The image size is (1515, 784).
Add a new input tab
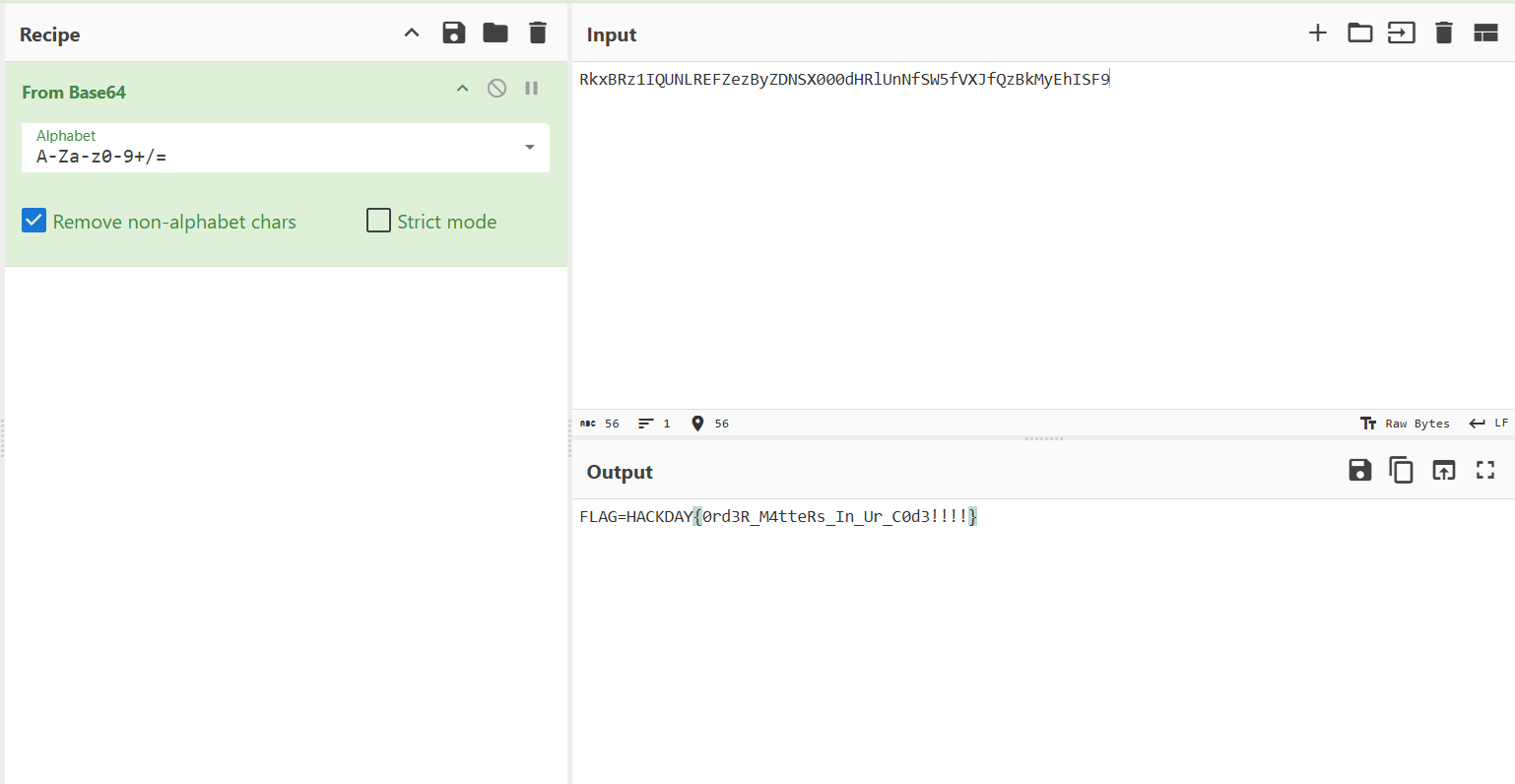point(1318,33)
